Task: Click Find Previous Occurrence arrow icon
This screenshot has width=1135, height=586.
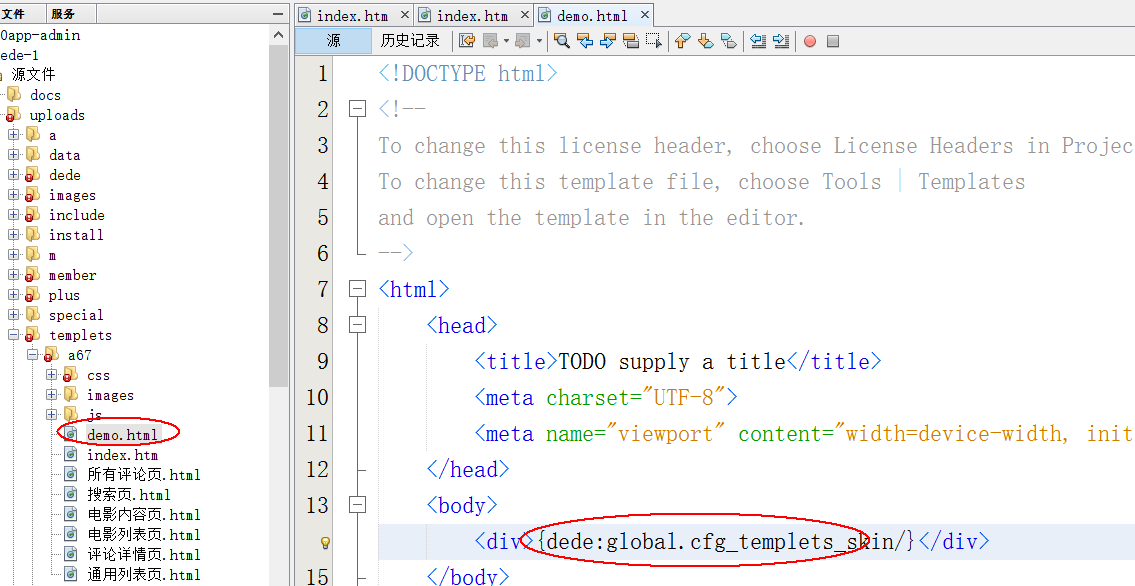Action: point(585,41)
